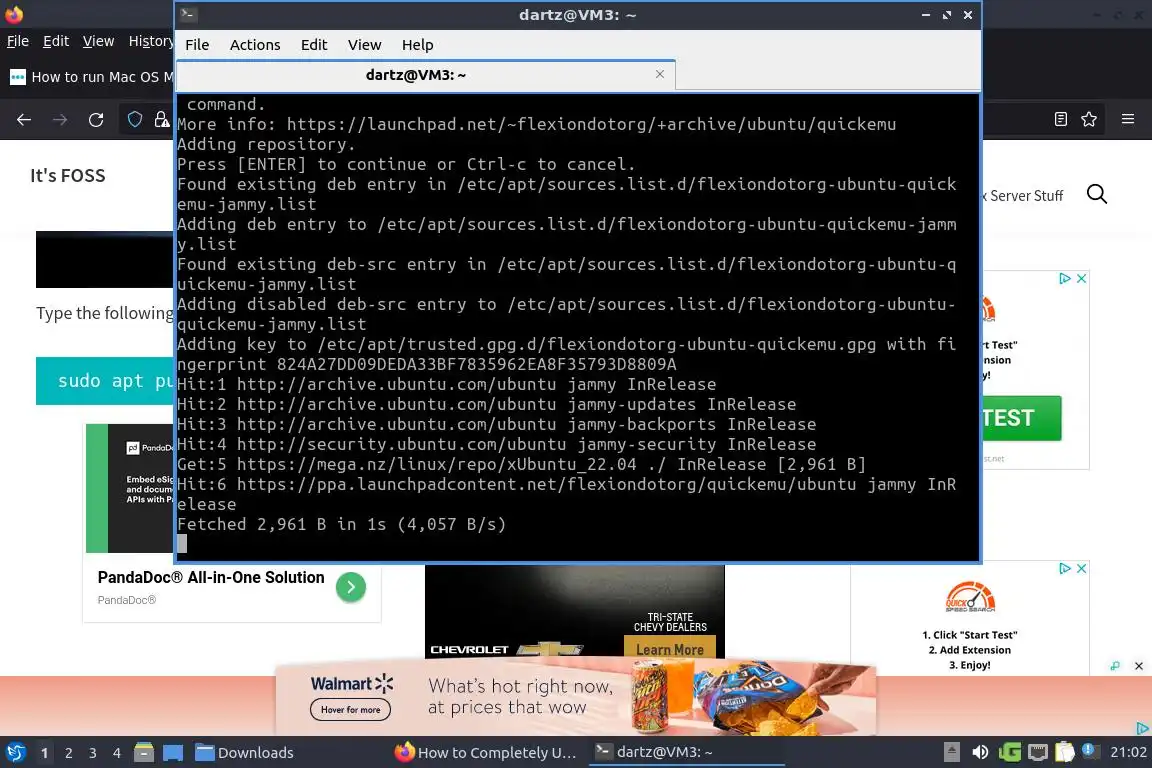Click the It's FOSS search magnifier icon
Screen dimensions: 1152x768
tap(1096, 194)
